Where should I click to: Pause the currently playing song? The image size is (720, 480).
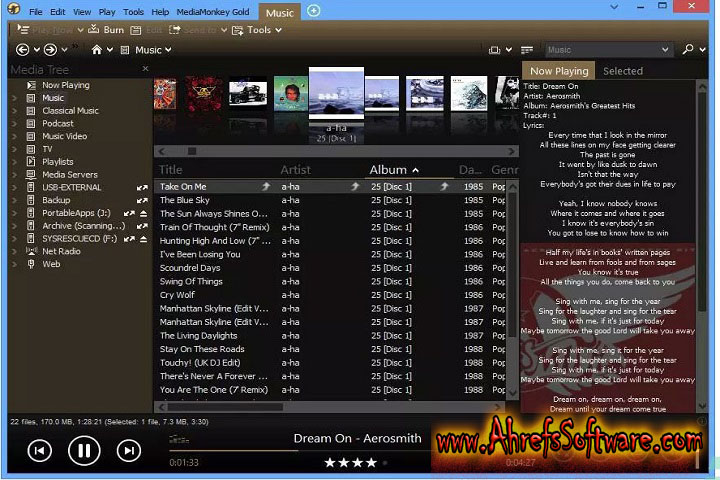(84, 451)
